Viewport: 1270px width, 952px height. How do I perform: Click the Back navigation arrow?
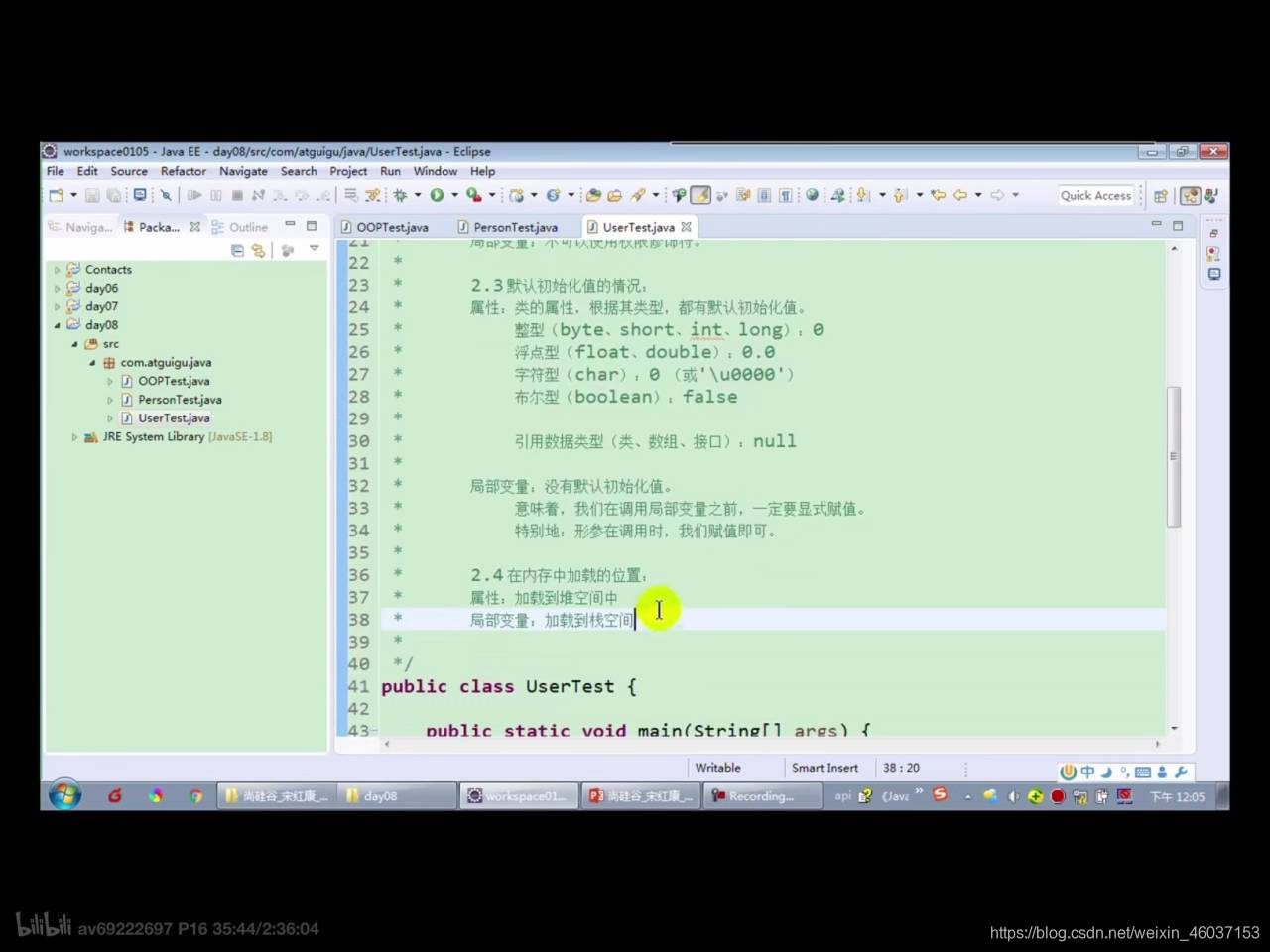pos(959,195)
